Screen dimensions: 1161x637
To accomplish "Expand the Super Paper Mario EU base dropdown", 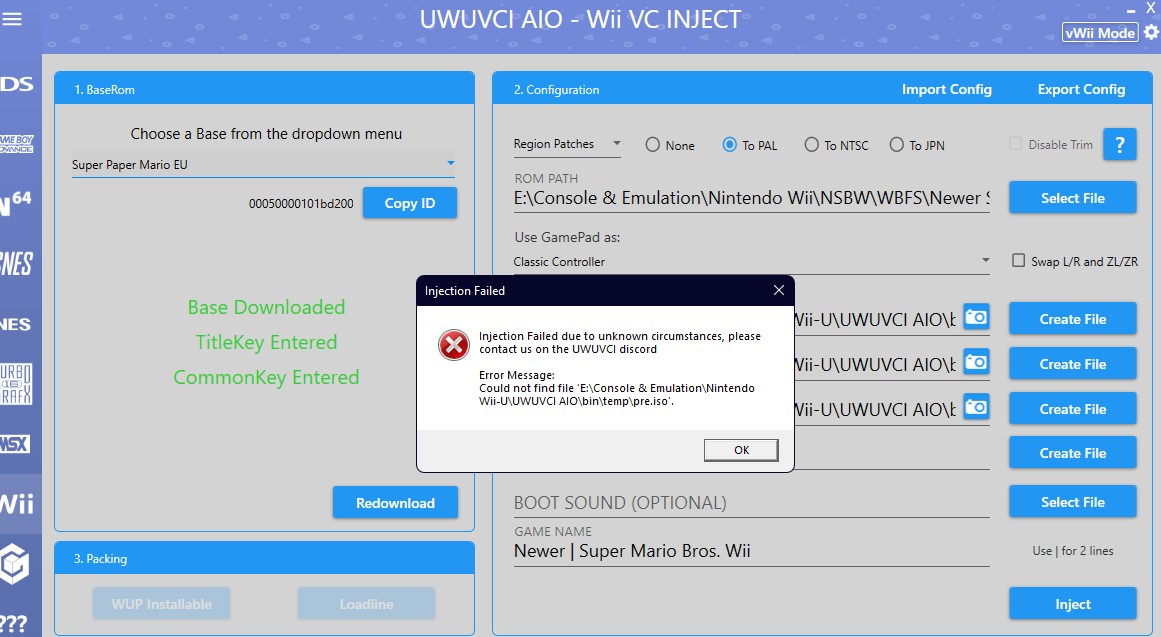I will point(263,164).
